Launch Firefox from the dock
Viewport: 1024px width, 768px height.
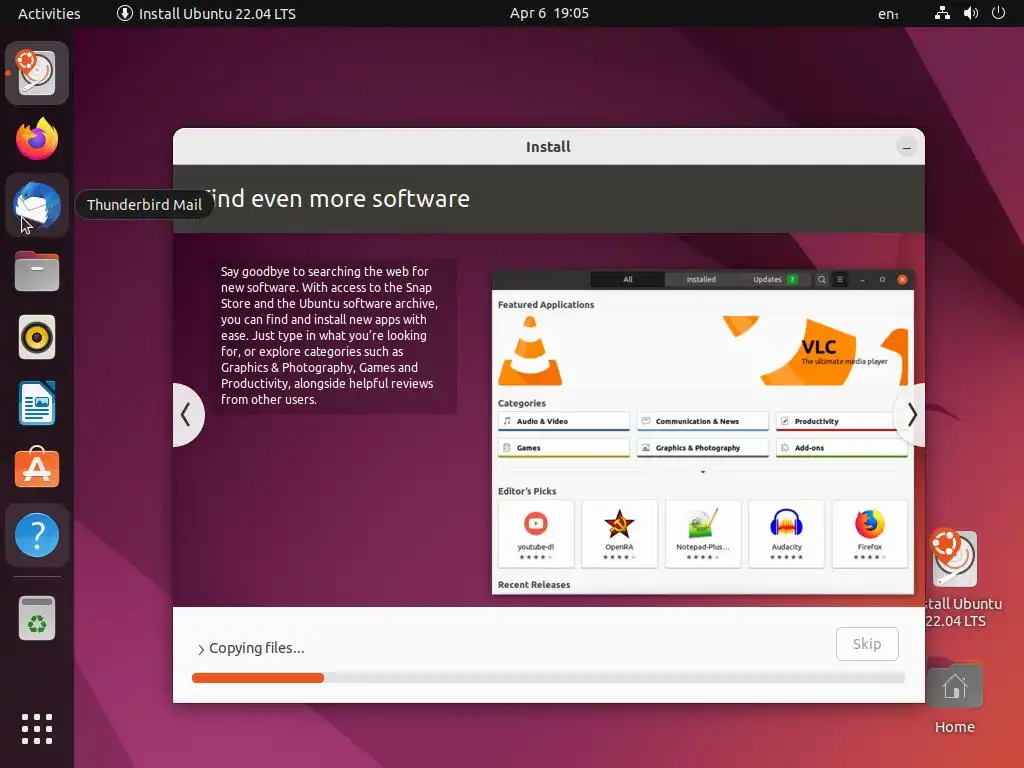pos(37,139)
